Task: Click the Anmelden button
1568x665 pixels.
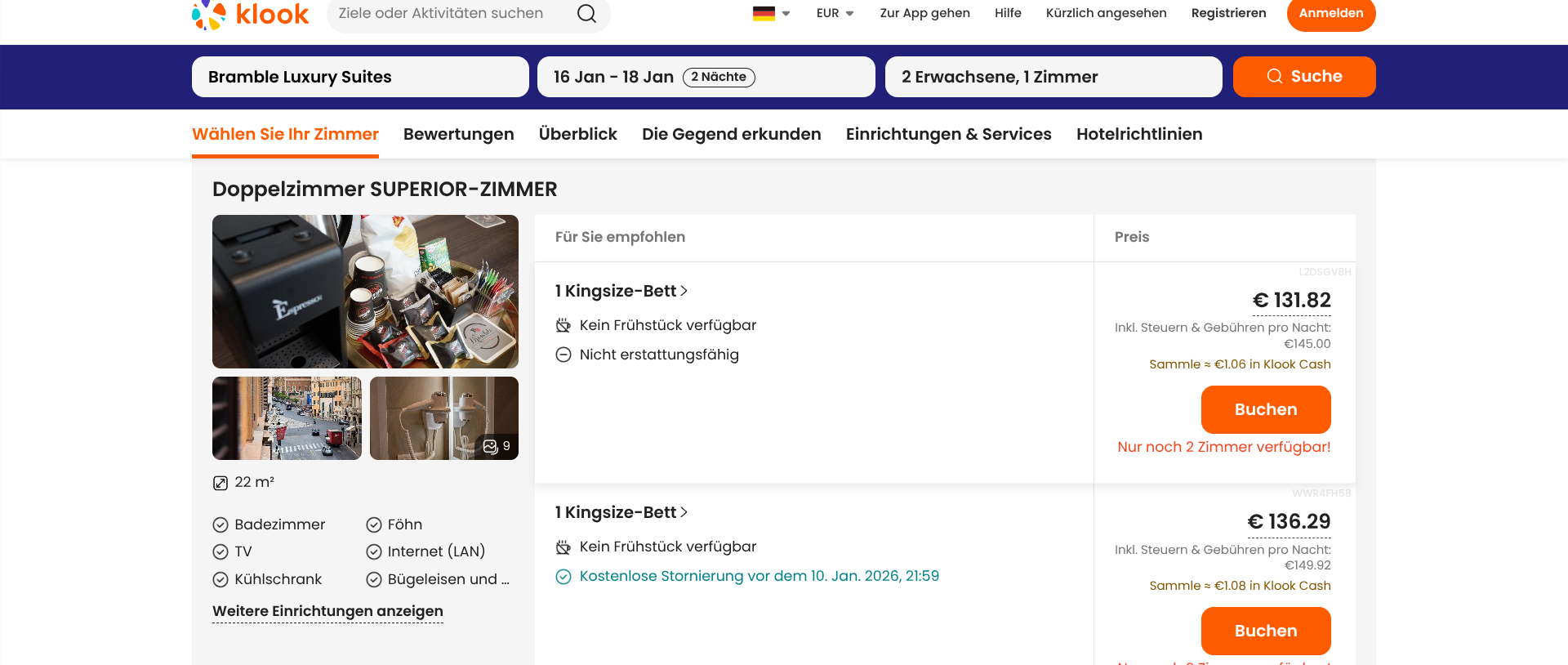Action: pos(1330,14)
